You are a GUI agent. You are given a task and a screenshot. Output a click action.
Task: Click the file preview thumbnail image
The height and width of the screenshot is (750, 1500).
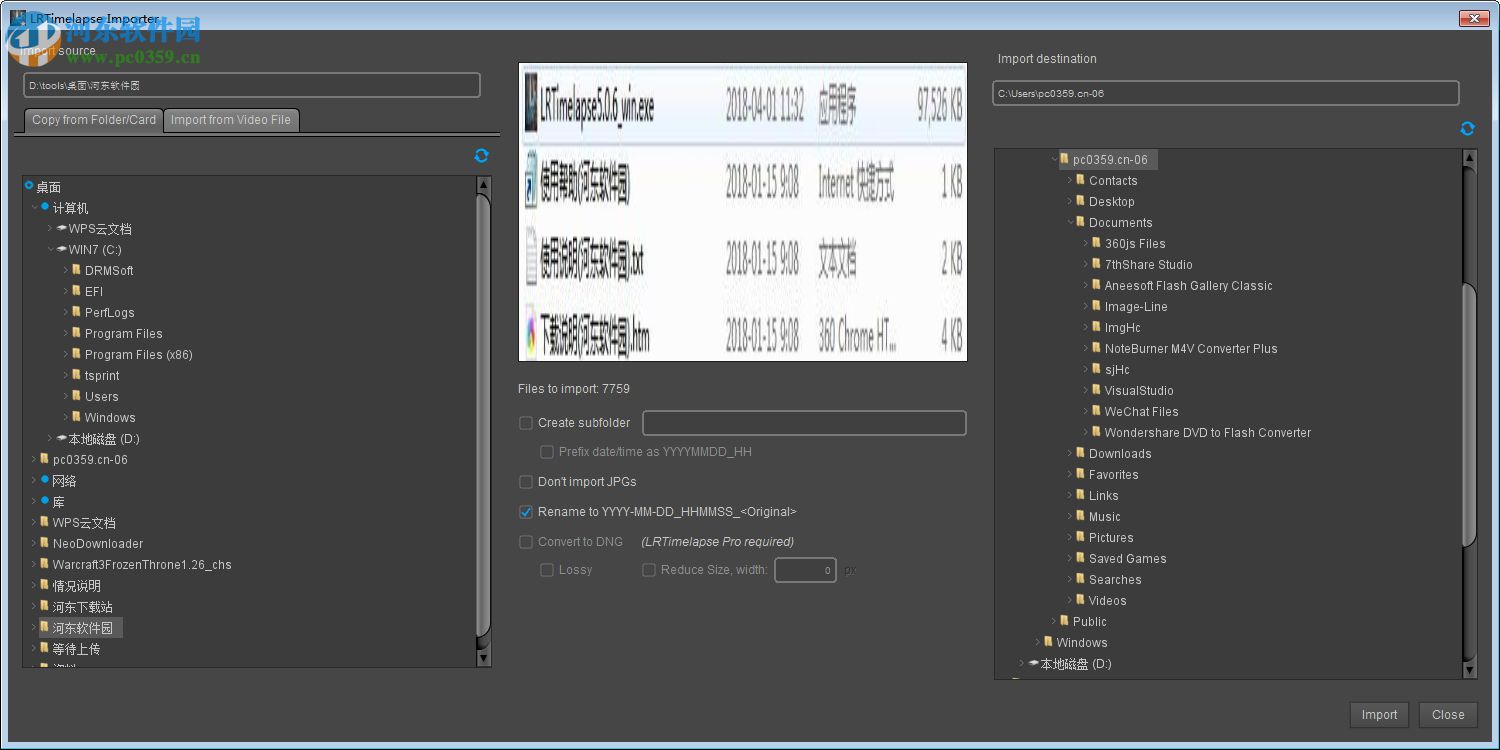click(x=743, y=212)
